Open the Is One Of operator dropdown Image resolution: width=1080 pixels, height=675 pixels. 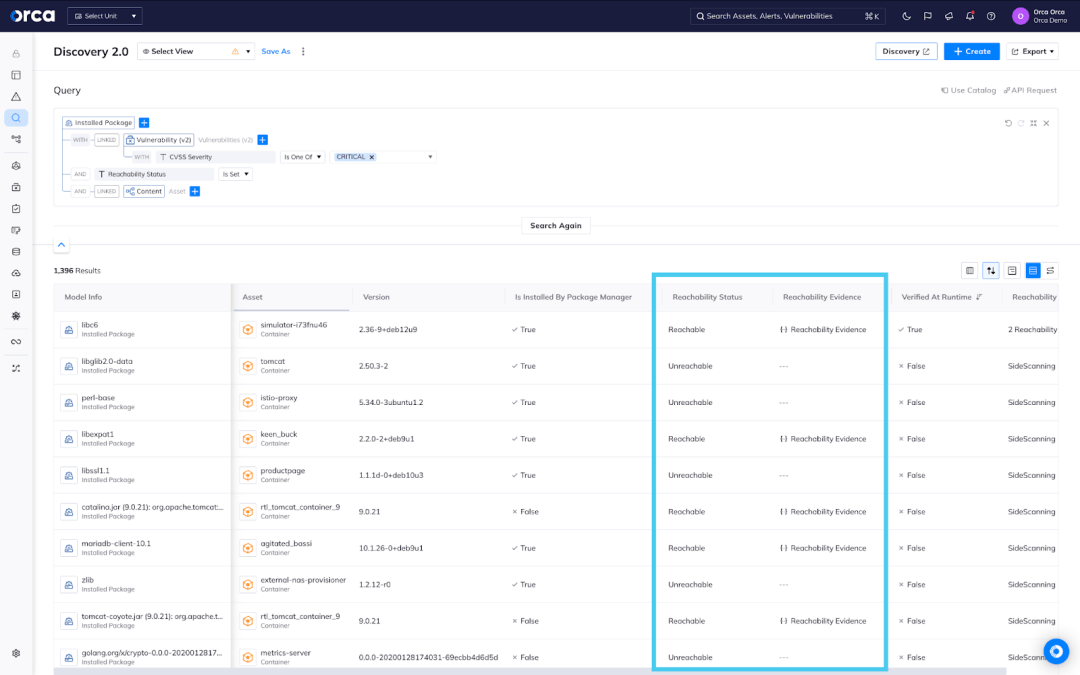tap(302, 157)
